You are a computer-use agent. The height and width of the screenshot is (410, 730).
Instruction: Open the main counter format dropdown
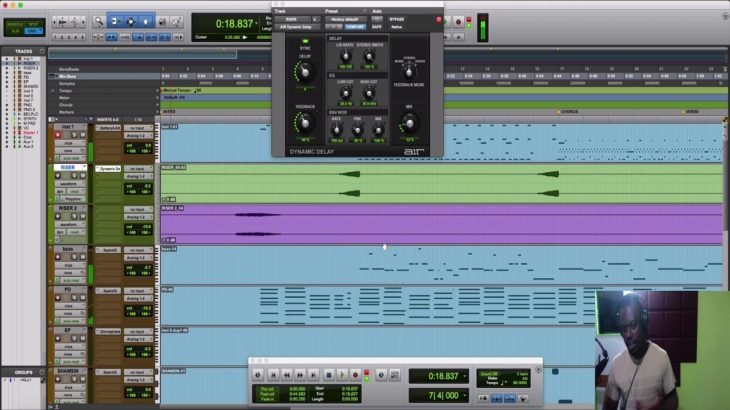pos(257,23)
